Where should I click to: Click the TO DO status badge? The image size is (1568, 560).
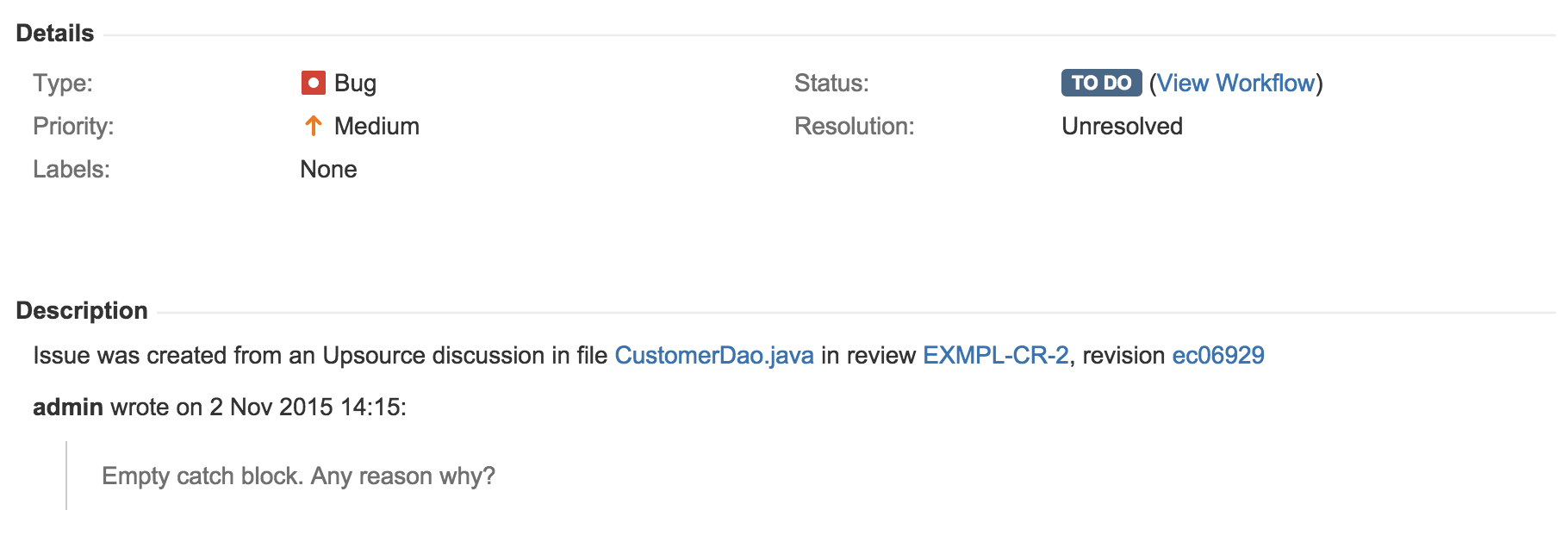(x=1101, y=83)
